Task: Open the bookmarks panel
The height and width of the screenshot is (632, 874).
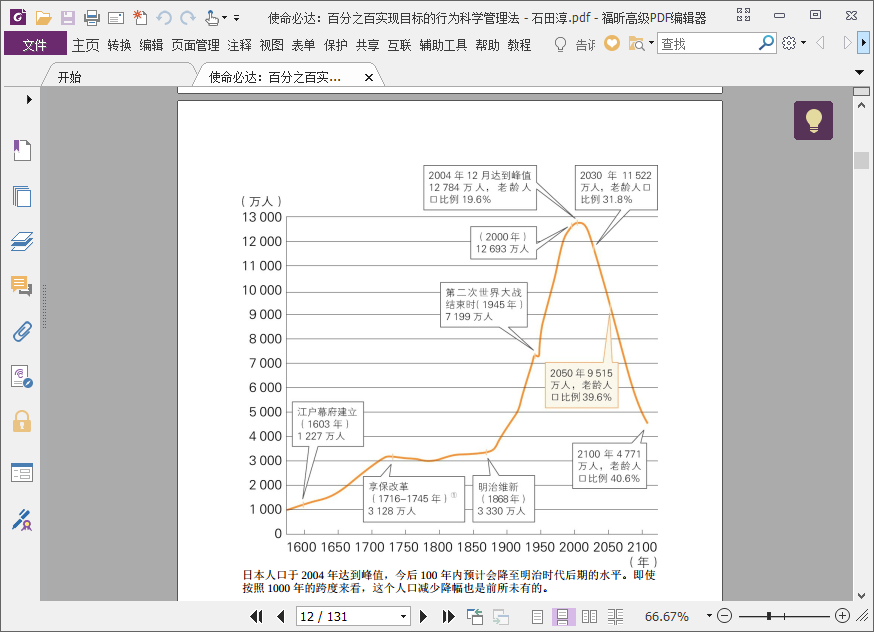Action: (22, 150)
